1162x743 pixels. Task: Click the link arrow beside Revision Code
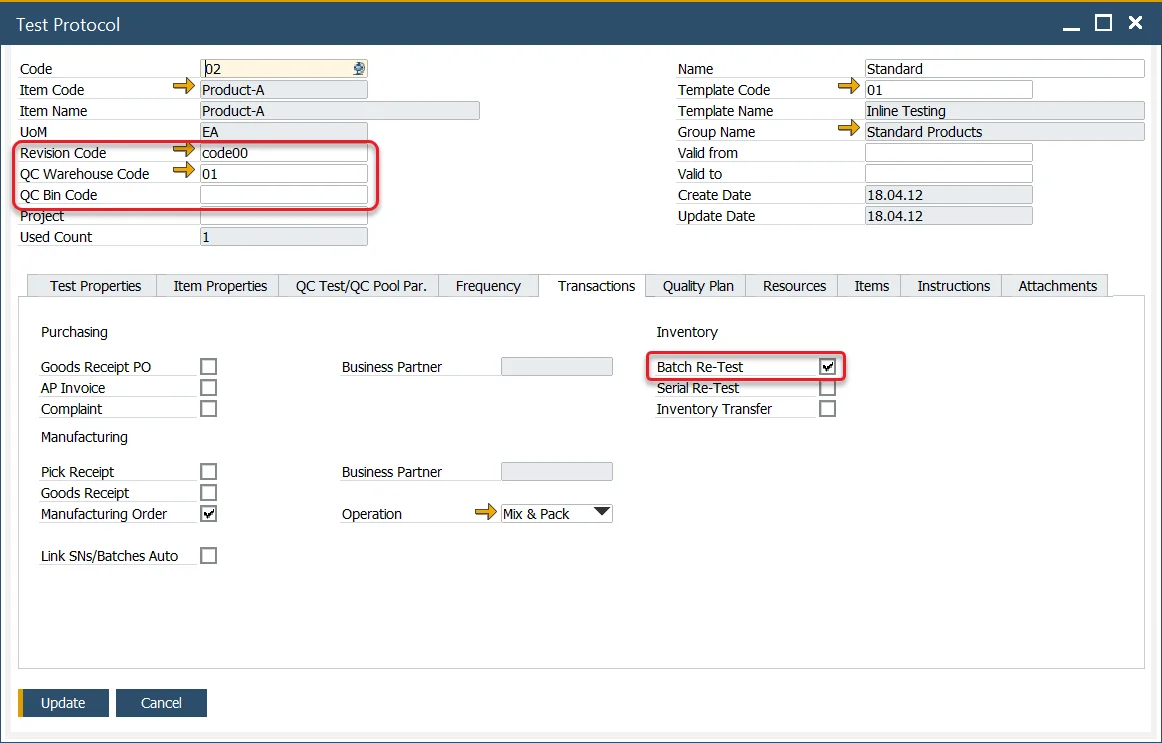[184, 151]
